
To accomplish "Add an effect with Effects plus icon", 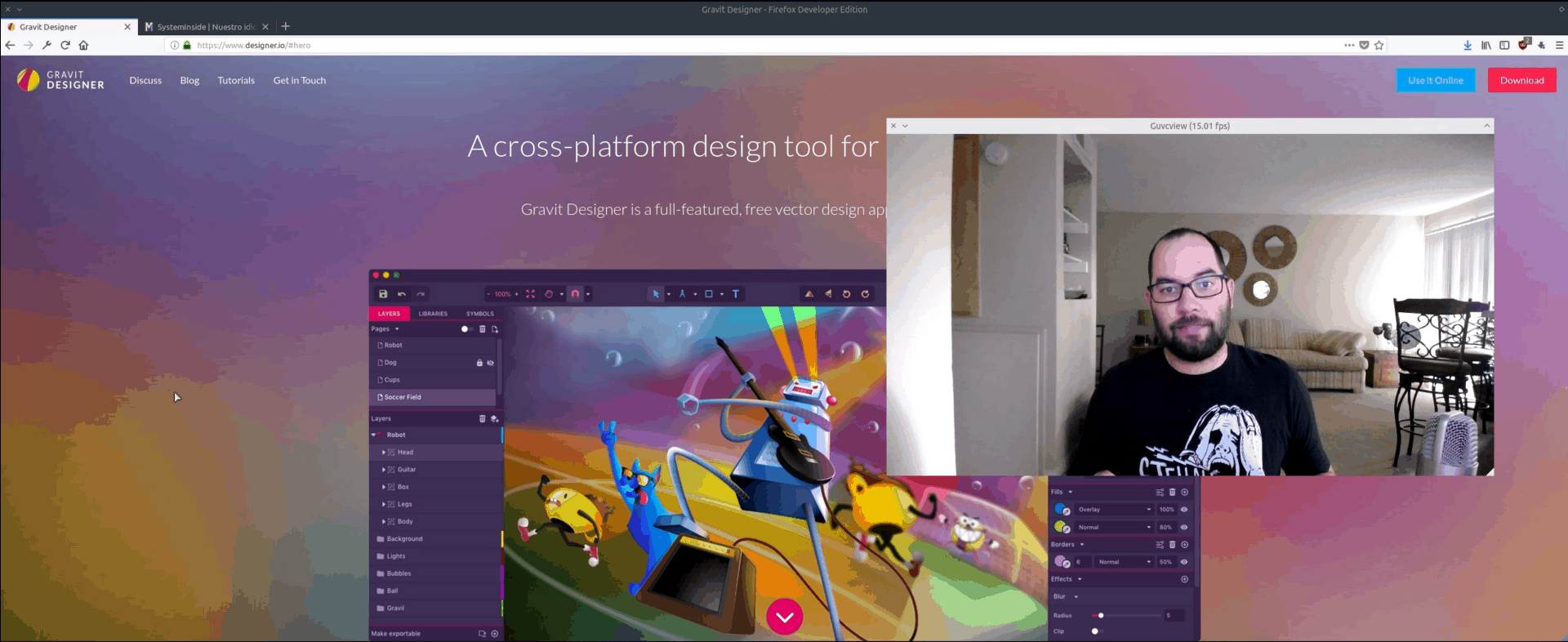I will tap(1184, 579).
